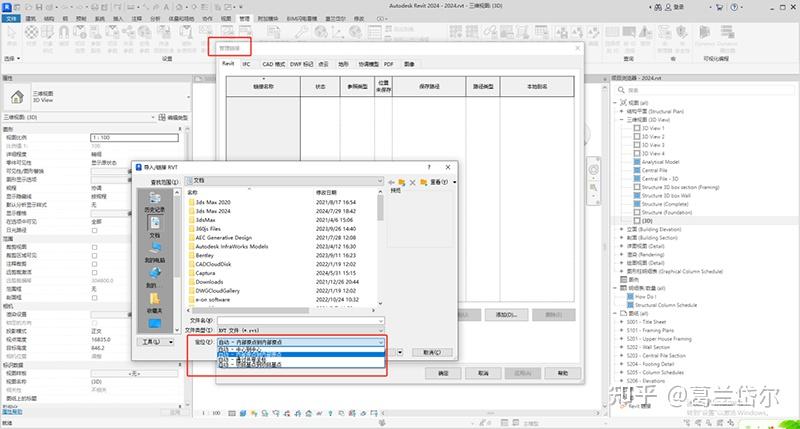This screenshot has width=800, height=429.
Task: Switch to IFC tab in Manage Links
Action: (246, 64)
